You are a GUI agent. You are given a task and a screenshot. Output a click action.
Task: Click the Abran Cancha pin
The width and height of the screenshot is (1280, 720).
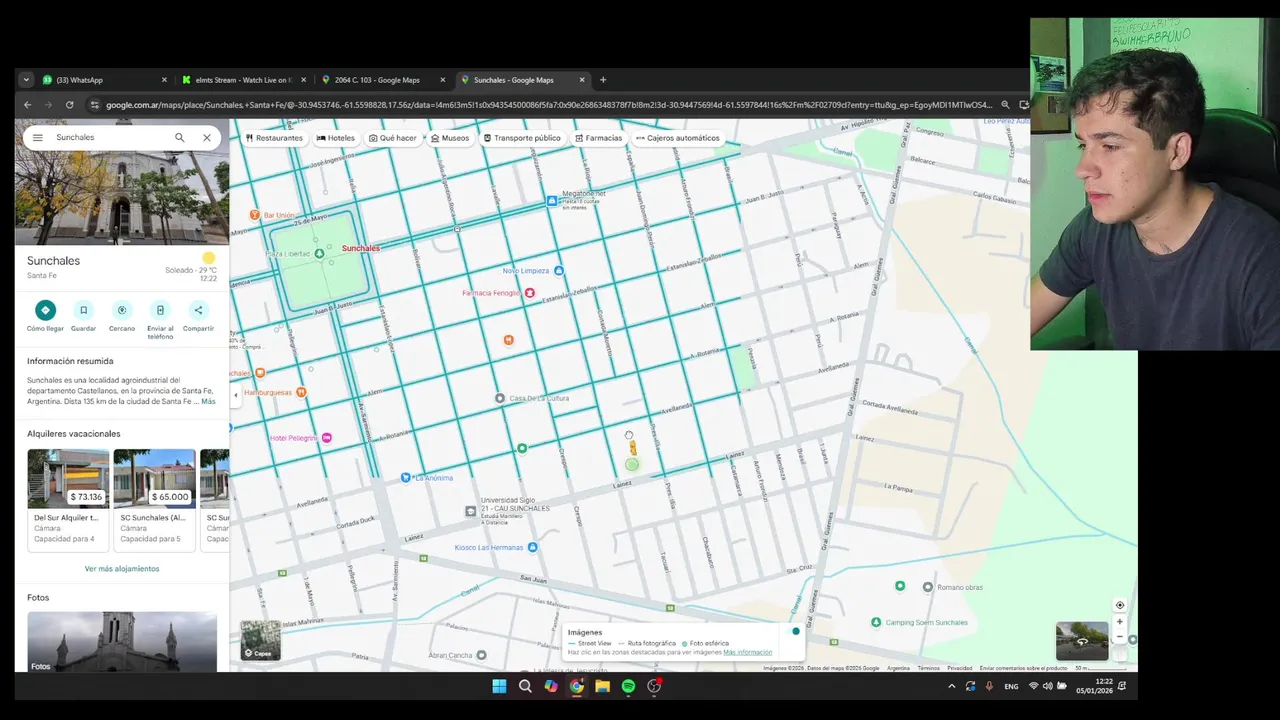481,655
